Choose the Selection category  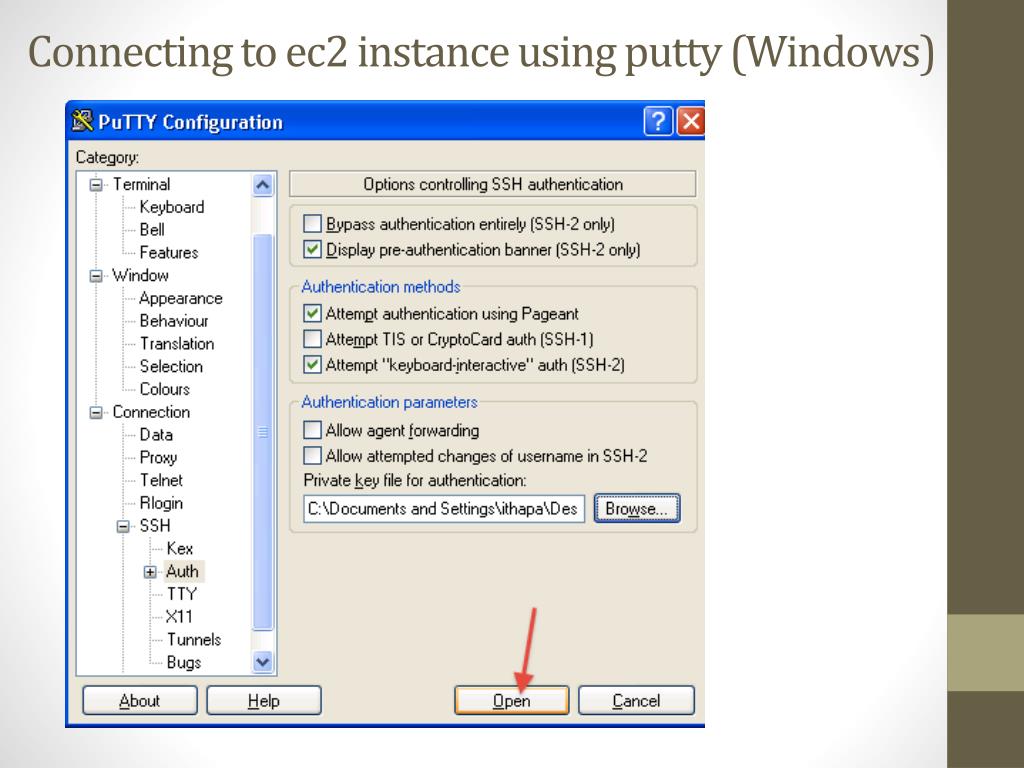(171, 366)
